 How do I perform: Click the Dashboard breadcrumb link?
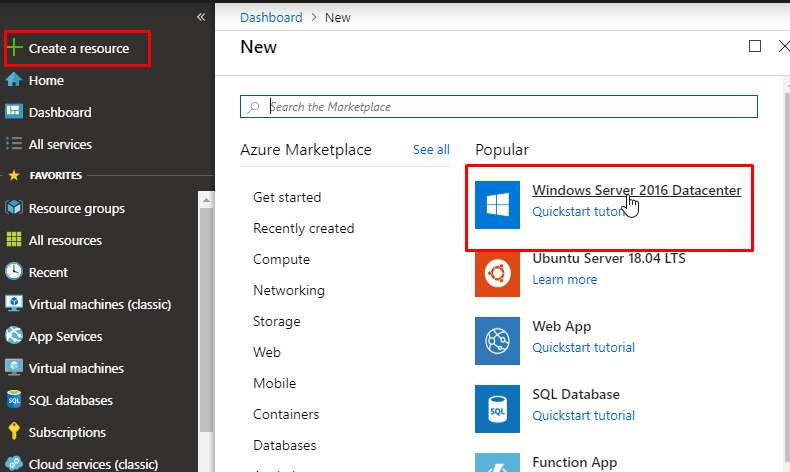271,18
